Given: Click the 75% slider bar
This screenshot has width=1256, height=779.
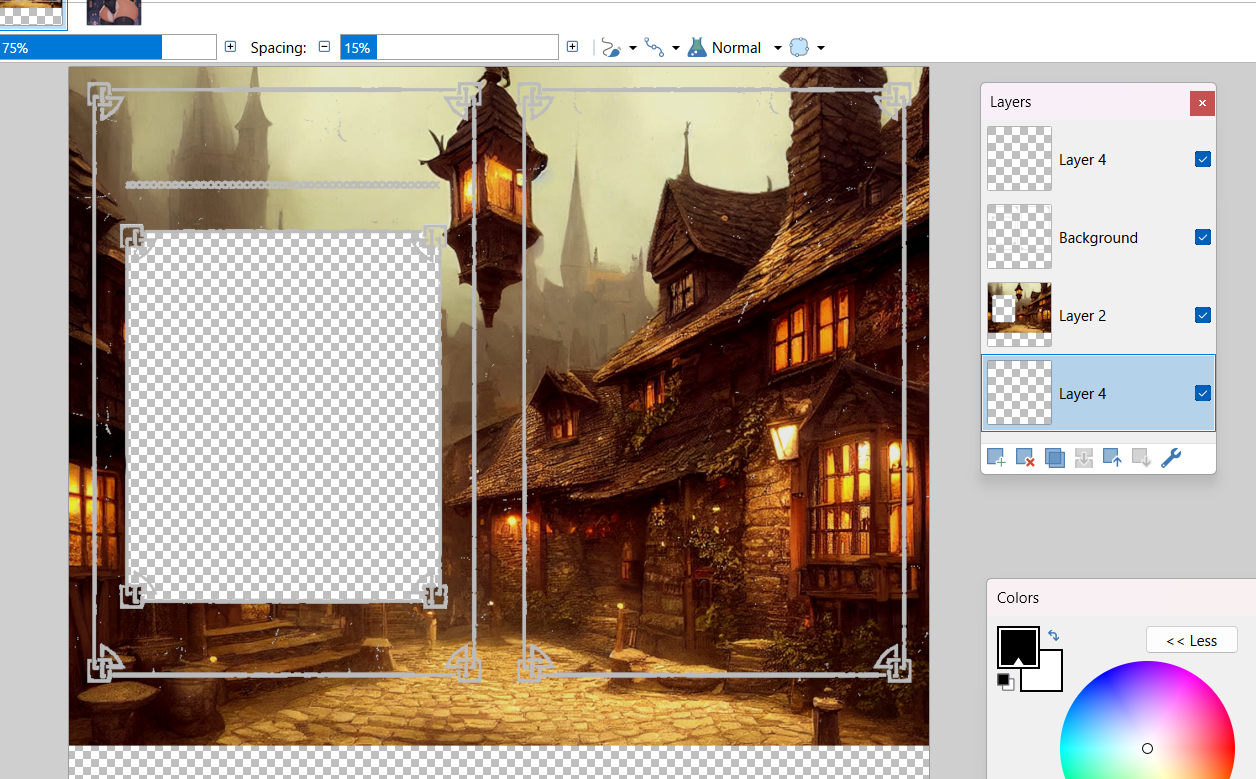Looking at the screenshot, I should [x=108, y=47].
